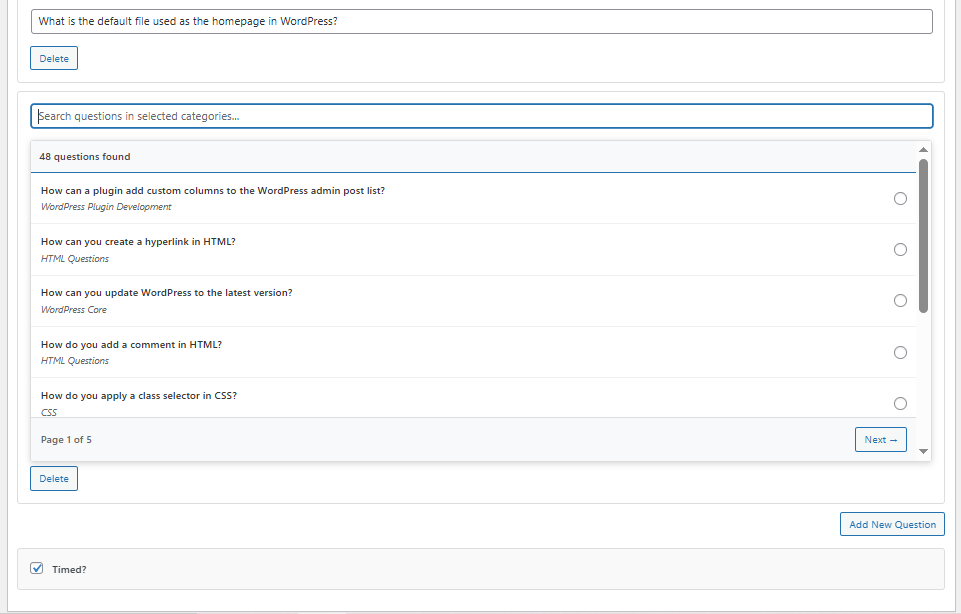Click the update WordPress question title

(x=167, y=292)
